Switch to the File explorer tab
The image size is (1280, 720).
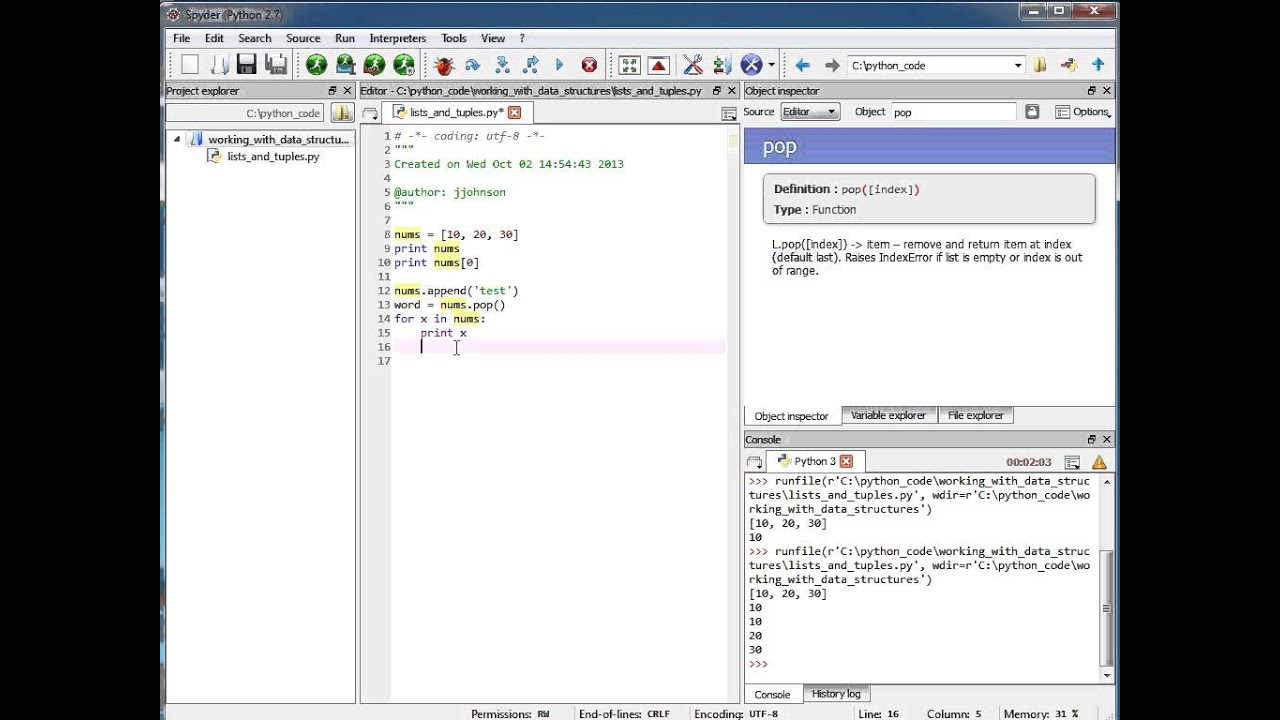pos(976,415)
